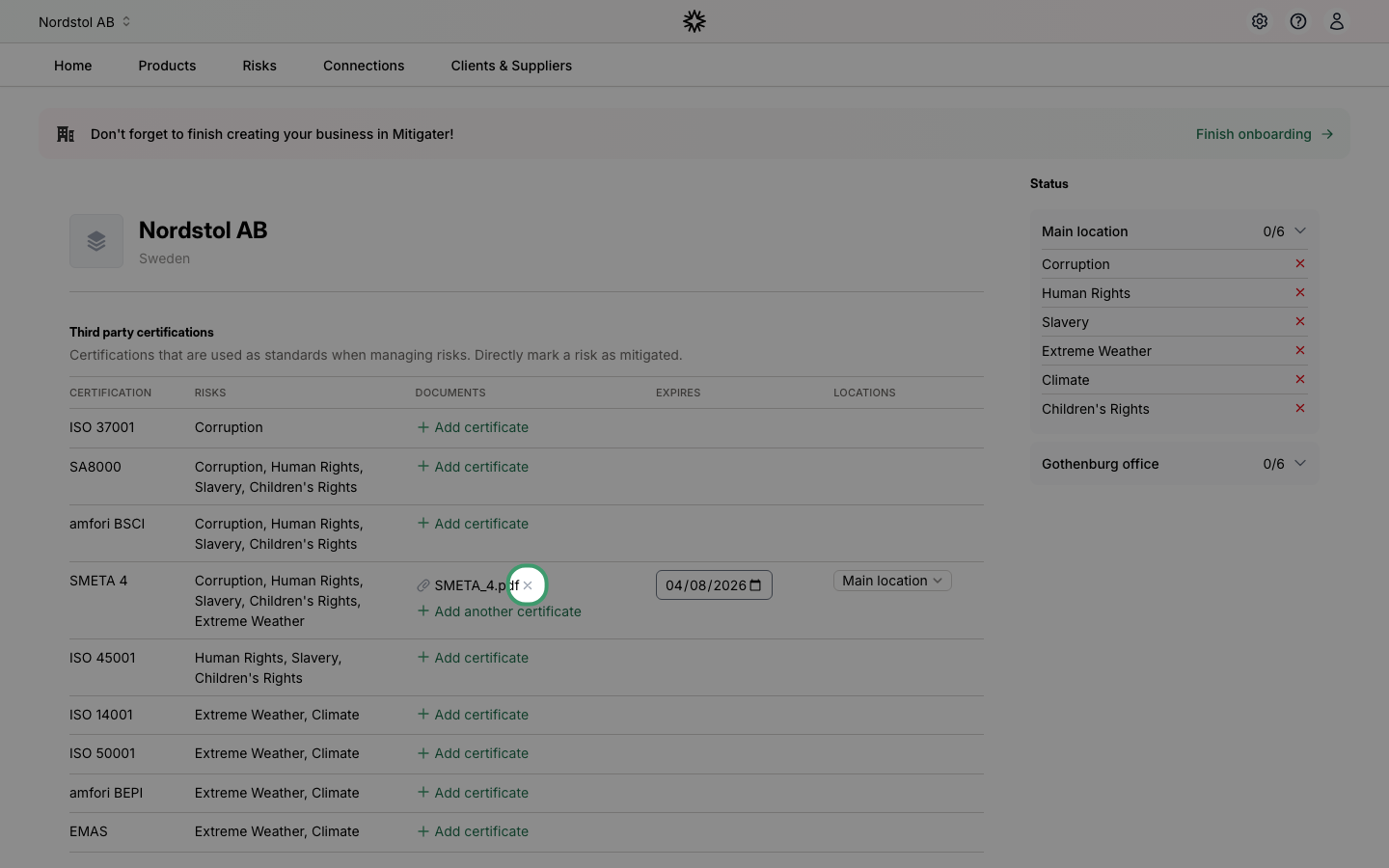Click the Third party certifications heading
The height and width of the screenshot is (868, 1389).
pyautogui.click(x=142, y=332)
